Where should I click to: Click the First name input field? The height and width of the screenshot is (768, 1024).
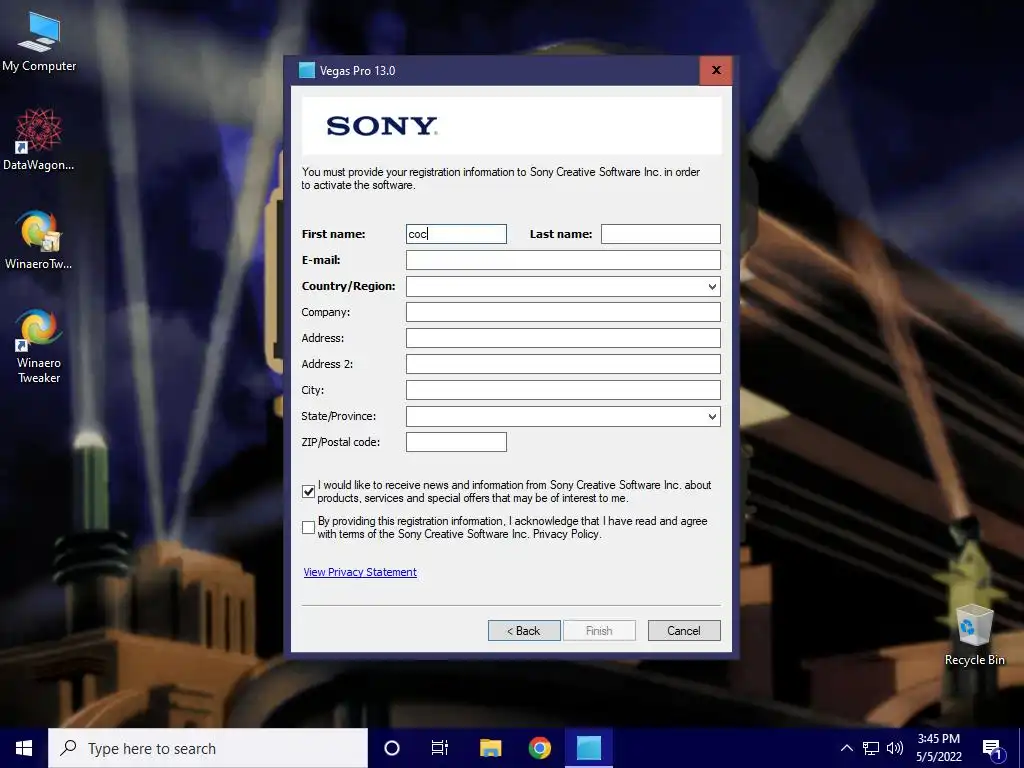(456, 234)
